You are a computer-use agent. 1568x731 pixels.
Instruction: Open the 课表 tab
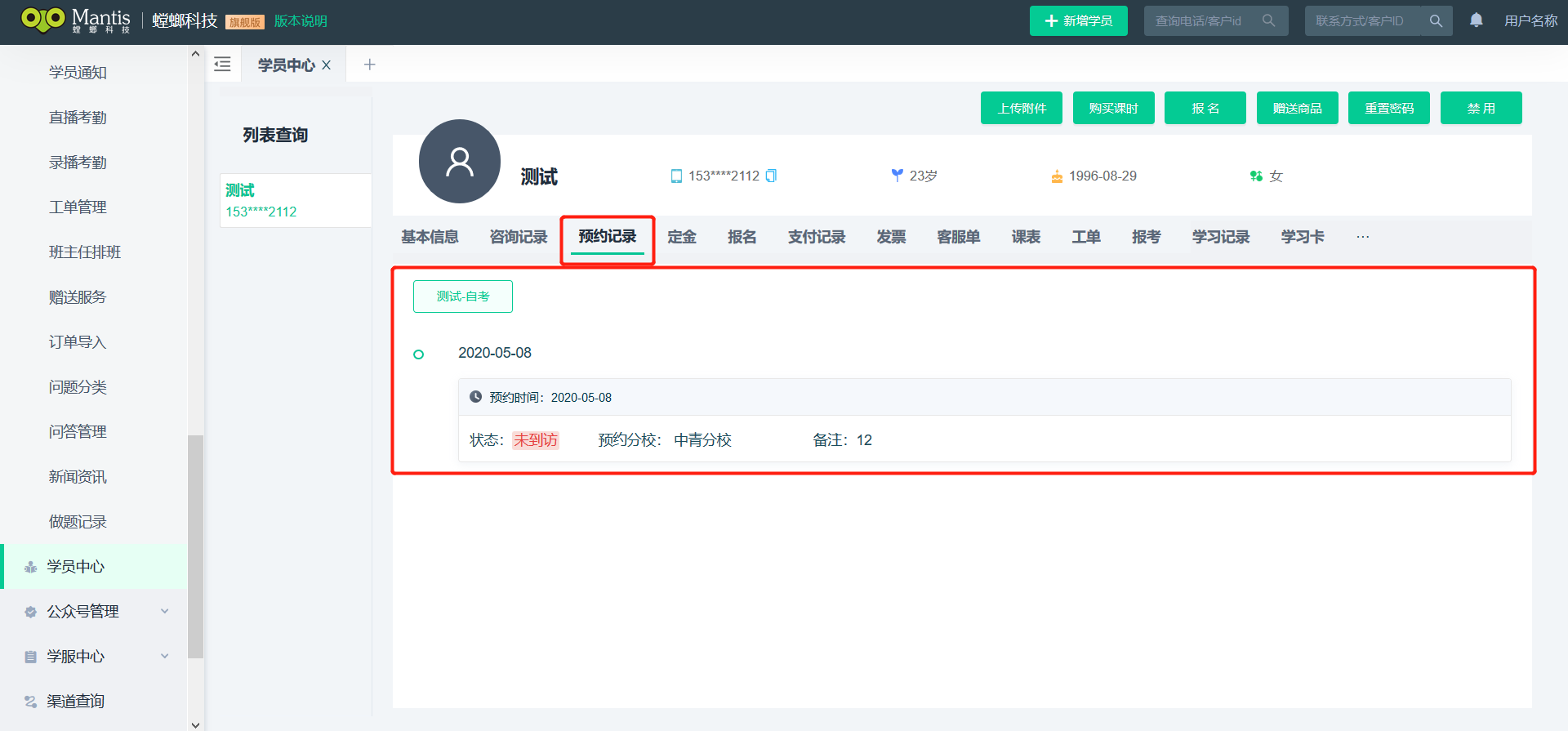coord(1026,237)
